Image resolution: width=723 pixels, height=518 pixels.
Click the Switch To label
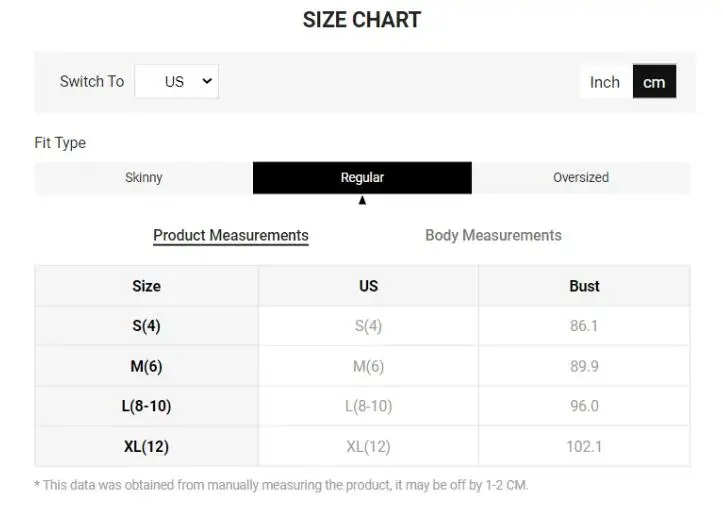click(x=92, y=82)
